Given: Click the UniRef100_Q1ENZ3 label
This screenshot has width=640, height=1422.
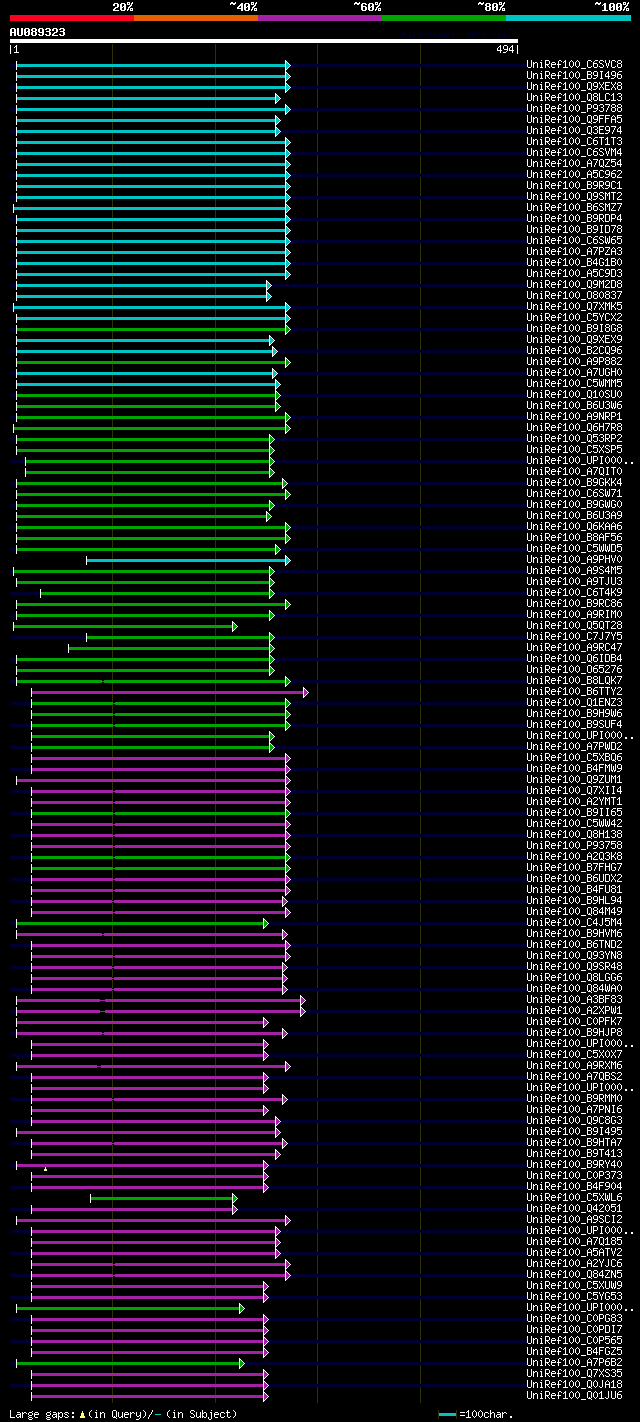Looking at the screenshot, I should point(574,702).
